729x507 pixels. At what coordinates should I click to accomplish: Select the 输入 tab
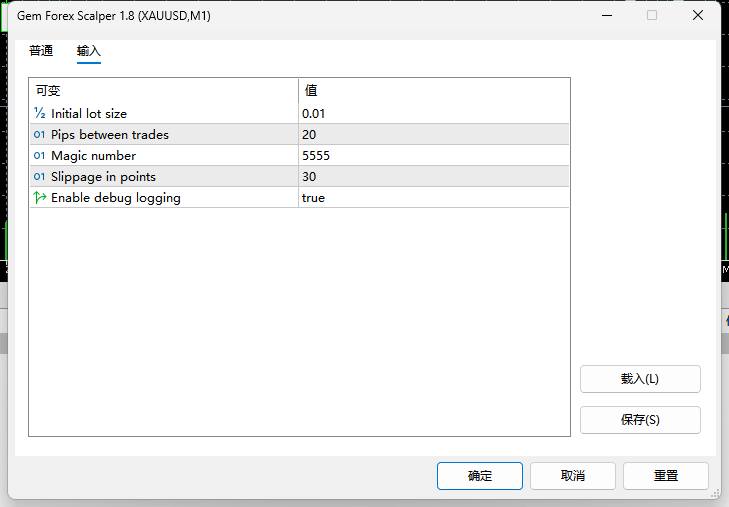click(x=88, y=51)
